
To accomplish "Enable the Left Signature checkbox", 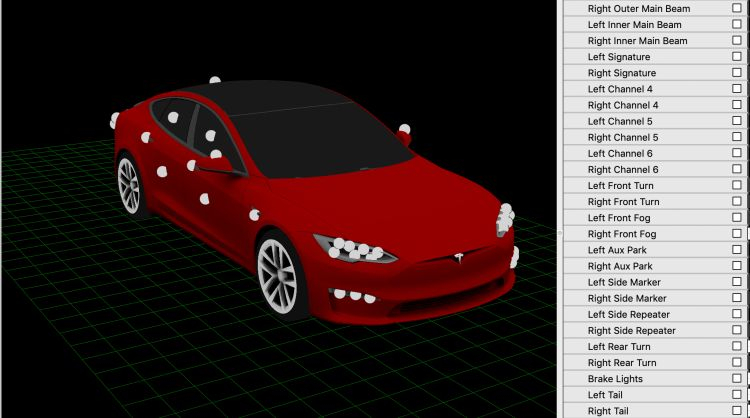I will click(737, 57).
